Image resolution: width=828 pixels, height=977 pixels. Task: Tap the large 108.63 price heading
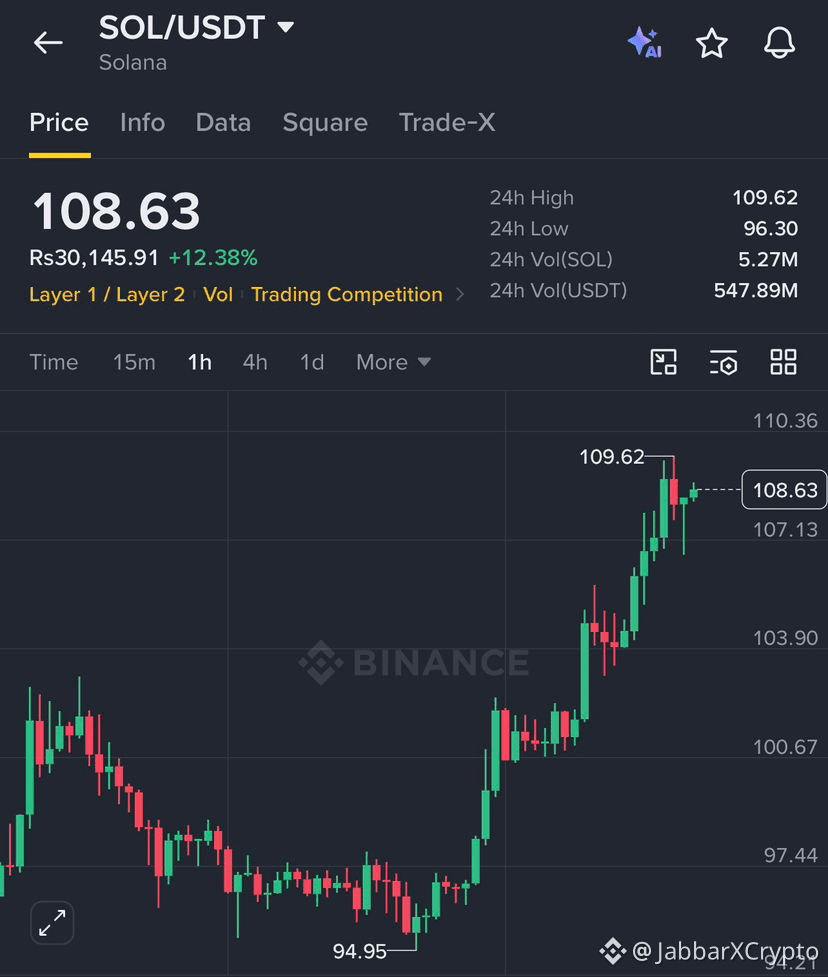tap(117, 211)
